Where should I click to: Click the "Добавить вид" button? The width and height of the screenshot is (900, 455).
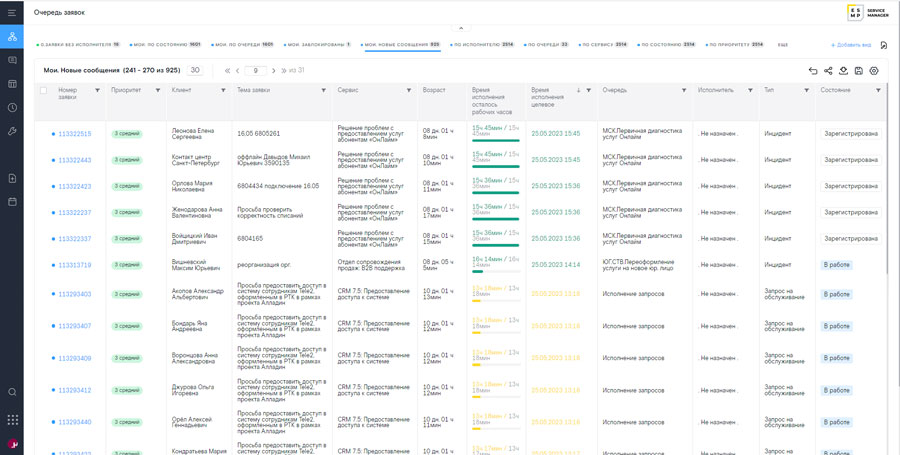point(850,46)
